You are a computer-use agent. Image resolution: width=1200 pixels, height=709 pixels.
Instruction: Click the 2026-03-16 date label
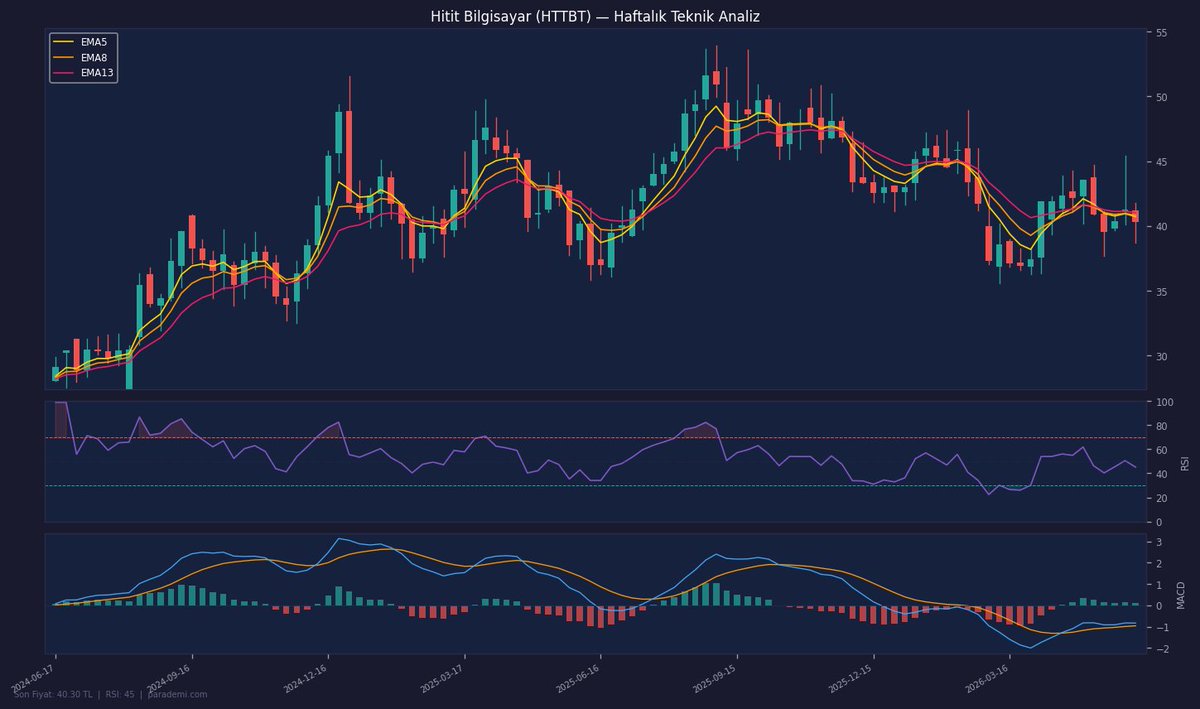click(x=988, y=676)
